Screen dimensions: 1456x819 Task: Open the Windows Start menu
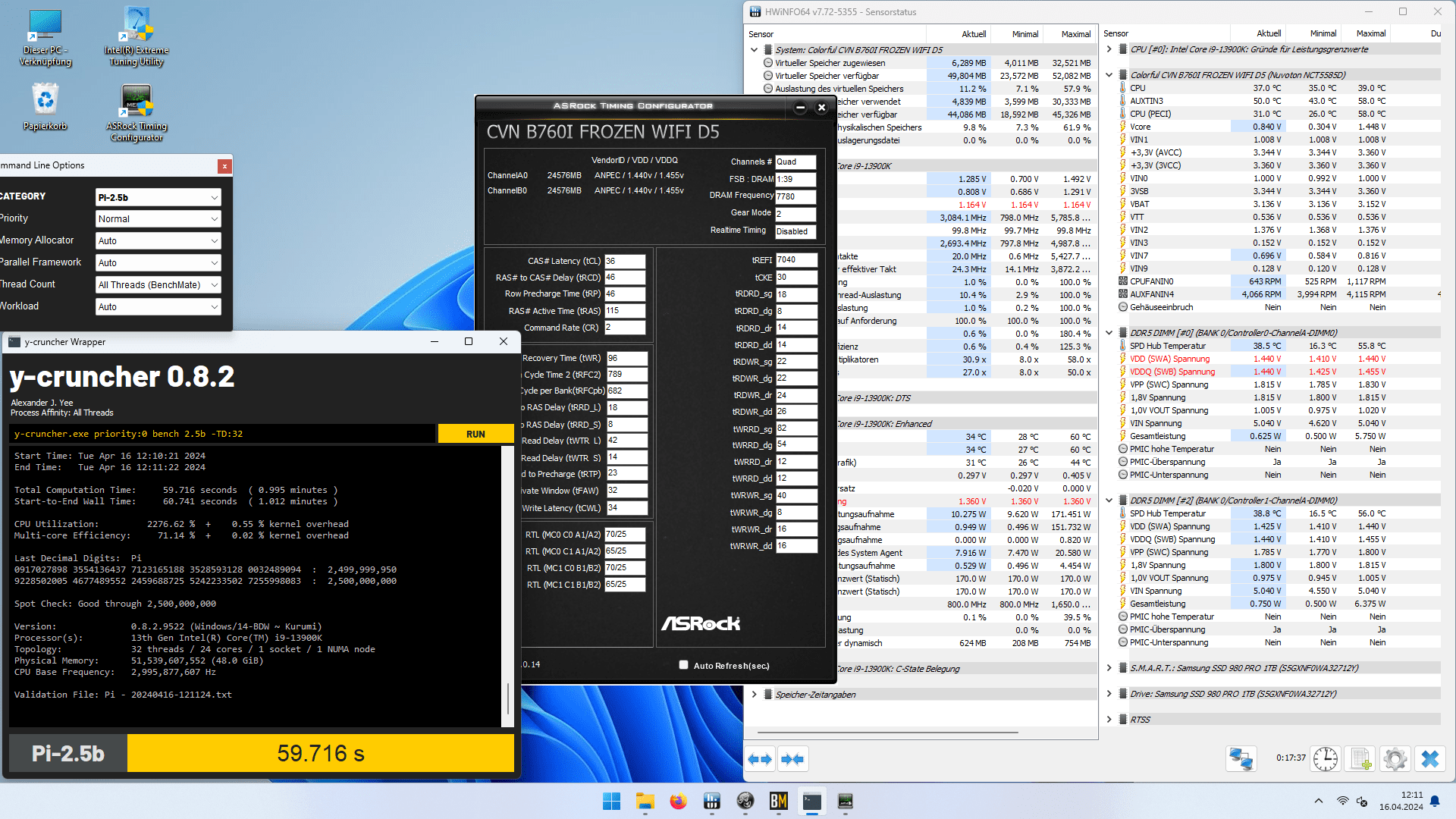click(x=611, y=801)
